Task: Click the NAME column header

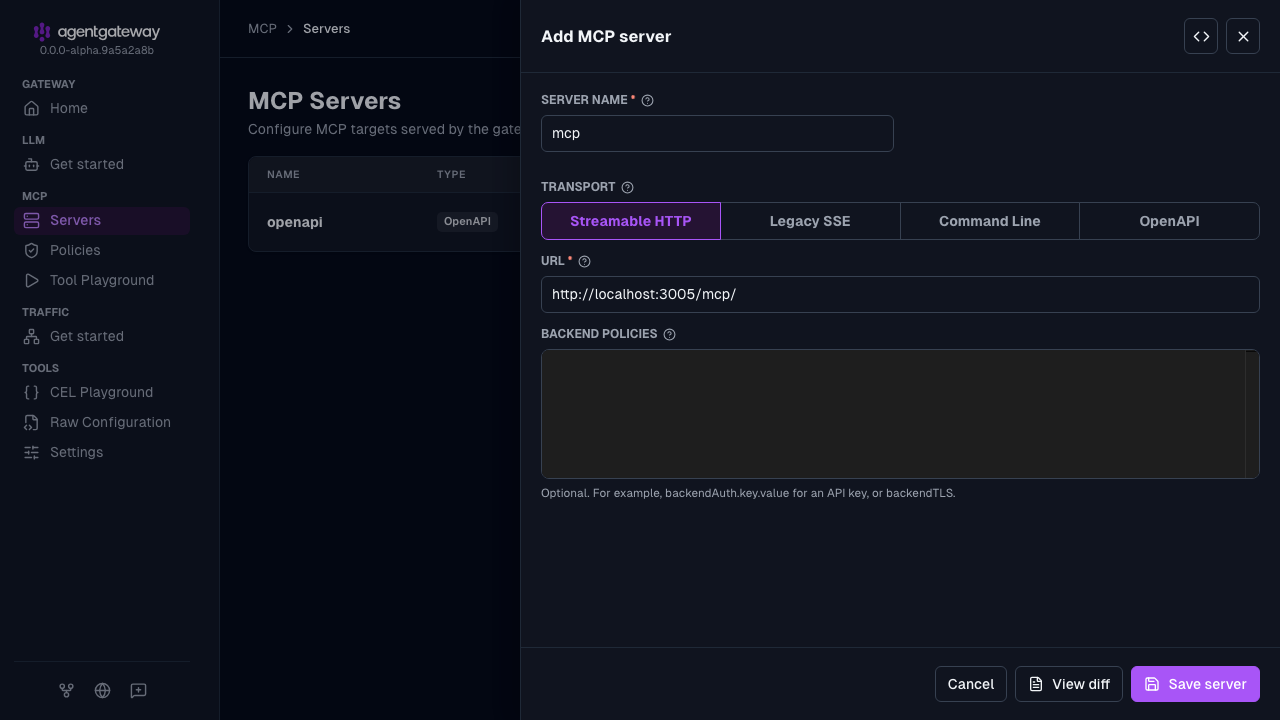Action: (283, 174)
